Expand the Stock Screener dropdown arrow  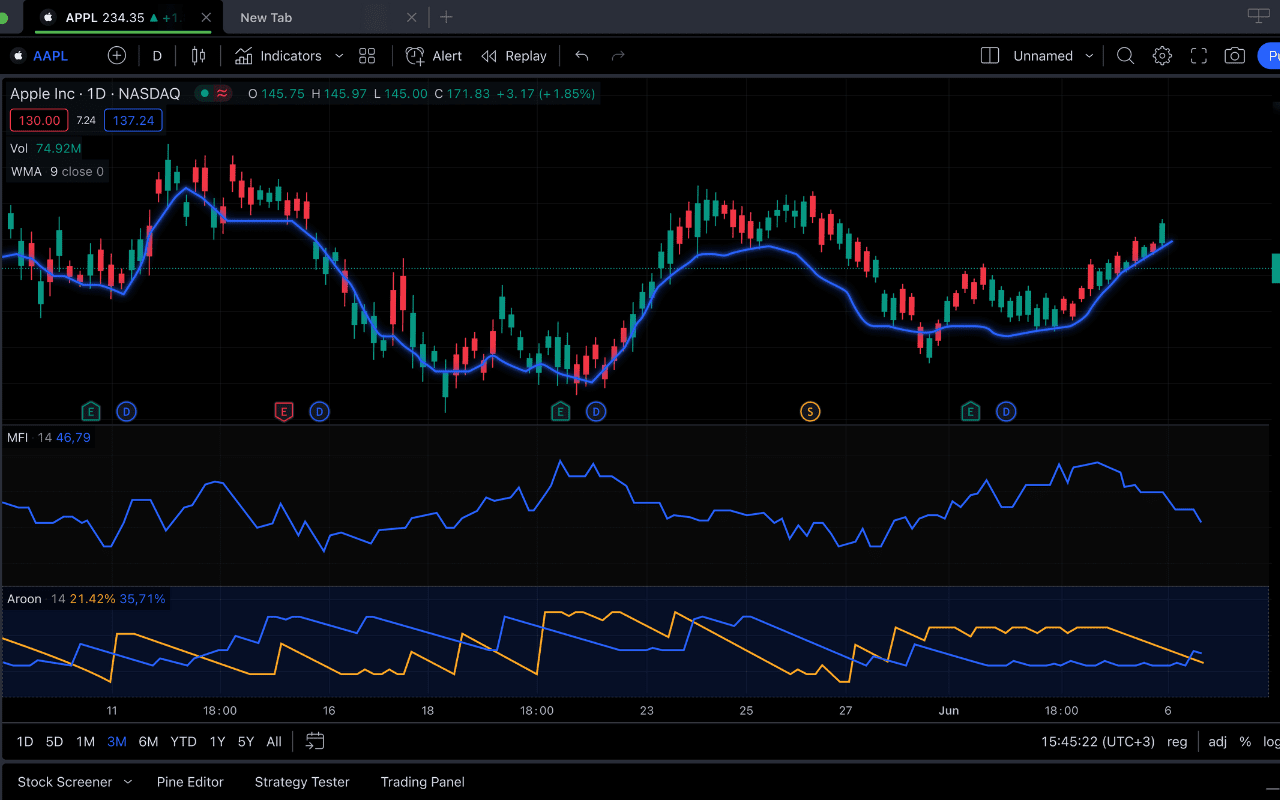pyautogui.click(x=128, y=782)
